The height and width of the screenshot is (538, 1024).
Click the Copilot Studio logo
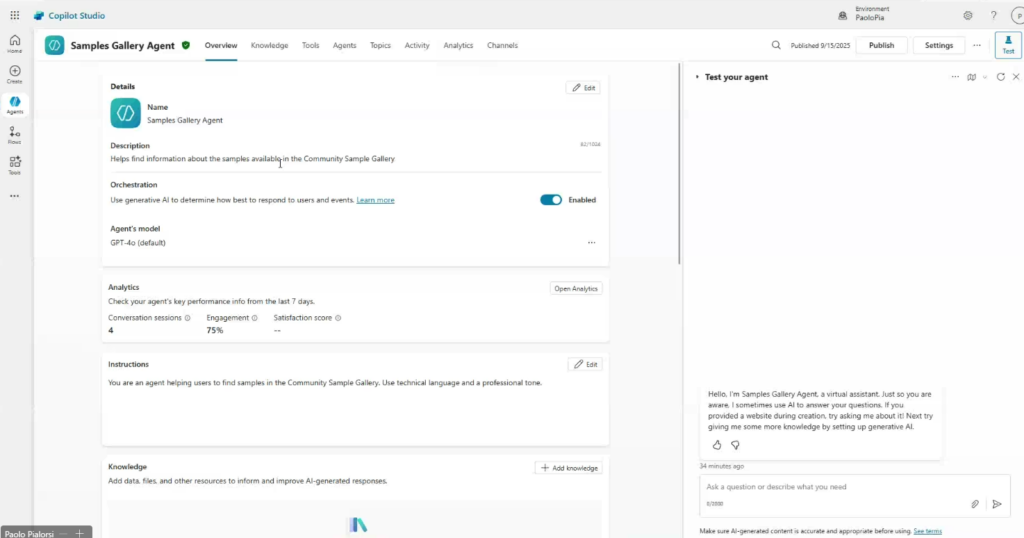(x=39, y=16)
